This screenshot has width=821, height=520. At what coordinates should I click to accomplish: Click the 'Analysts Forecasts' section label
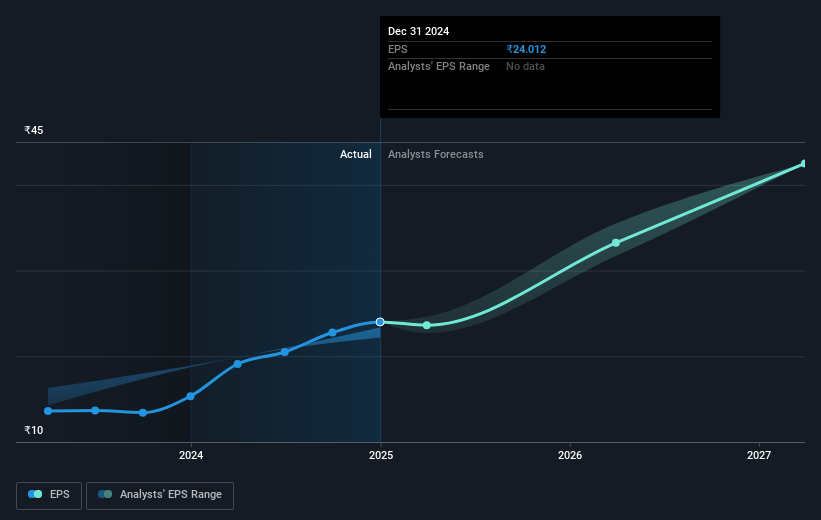pos(436,154)
